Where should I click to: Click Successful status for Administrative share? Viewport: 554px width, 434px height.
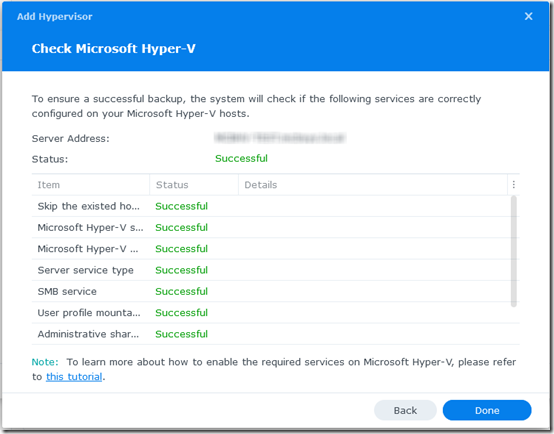click(181, 334)
